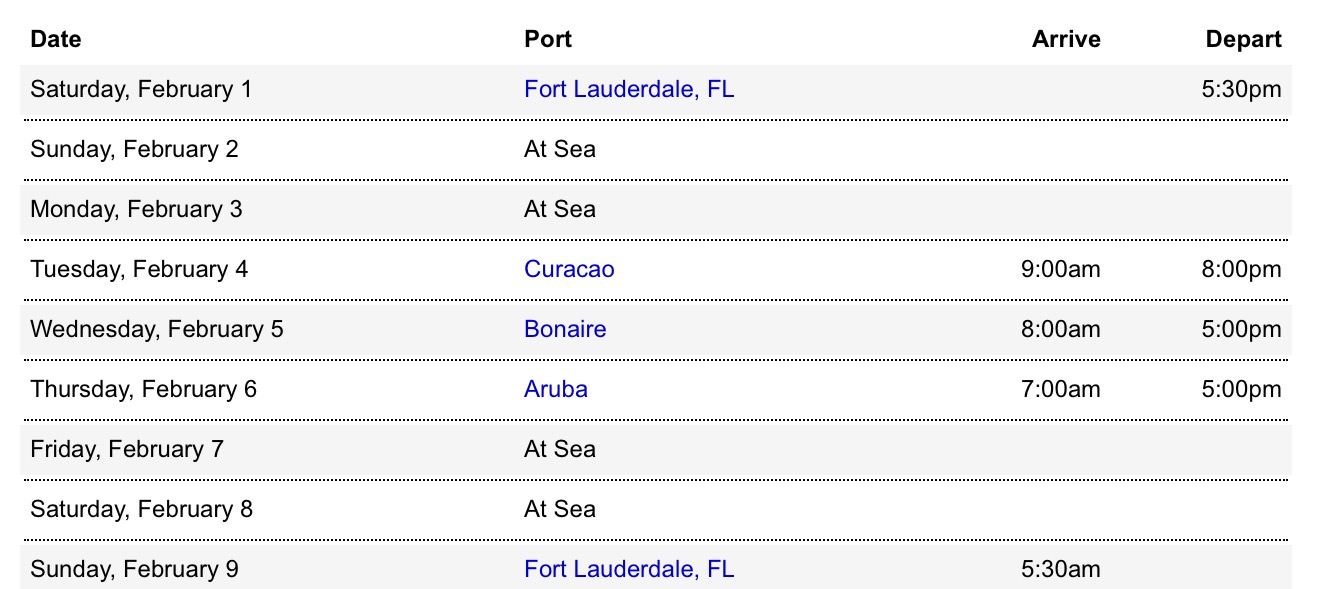Viewport: 1318px width, 589px height.
Task: Click the Saturday, February 8 date cell
Action: point(141,509)
